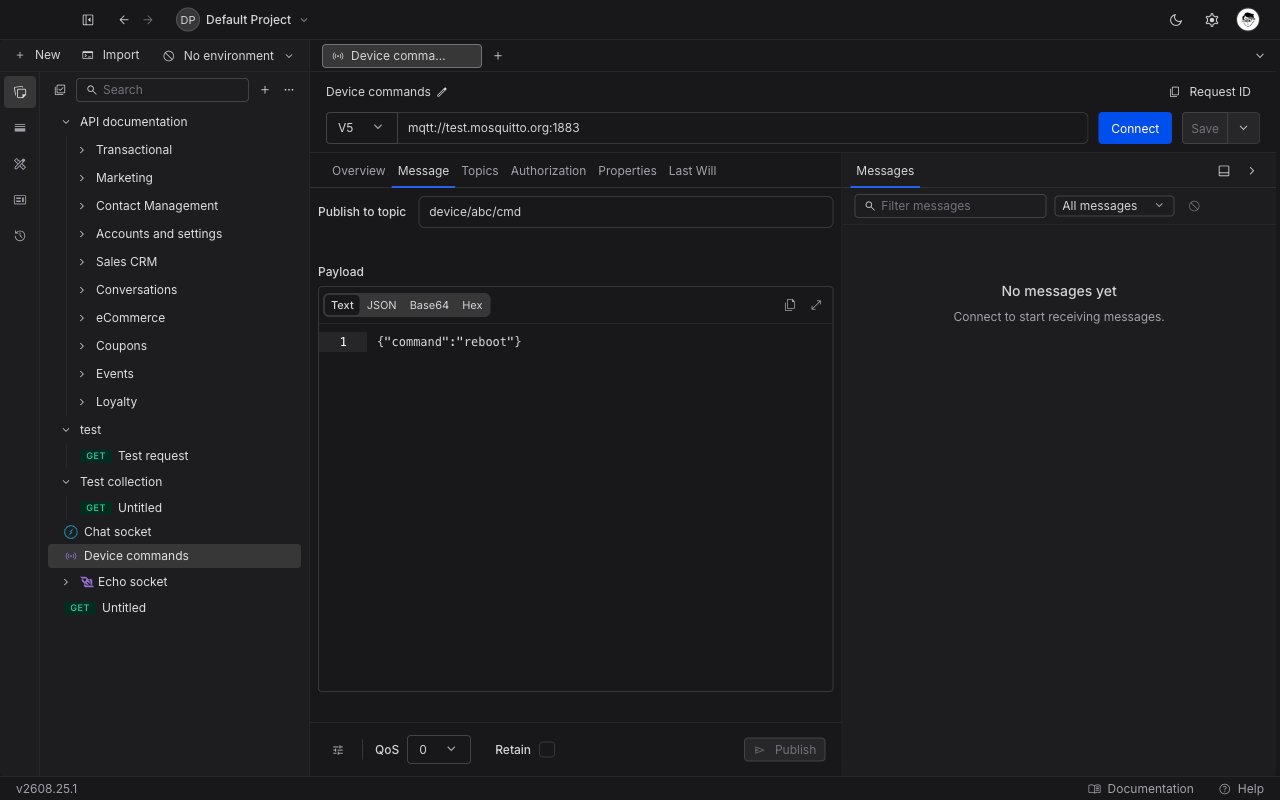1280x800 pixels.
Task: Add new item with sidebar plus
Action: point(265,90)
